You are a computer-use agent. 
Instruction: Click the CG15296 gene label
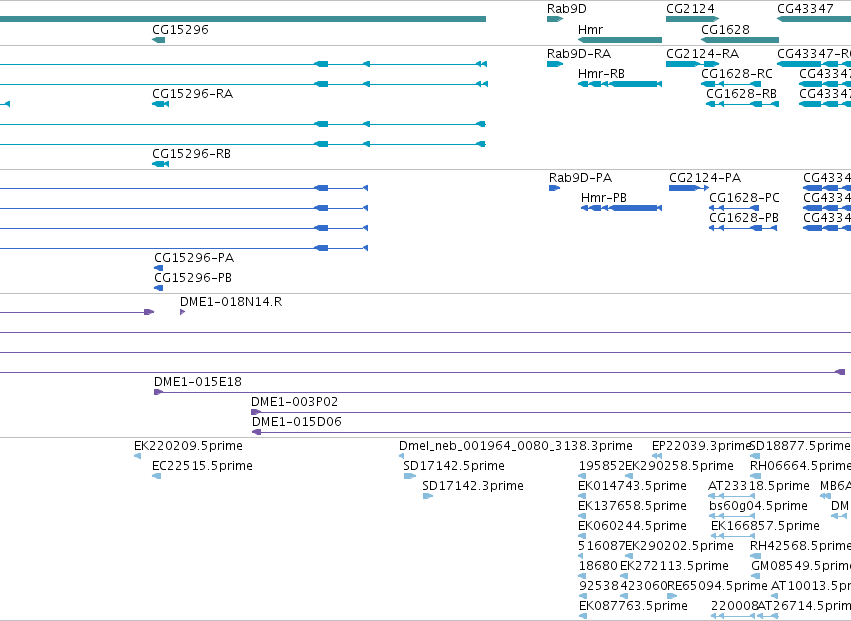click(x=180, y=29)
